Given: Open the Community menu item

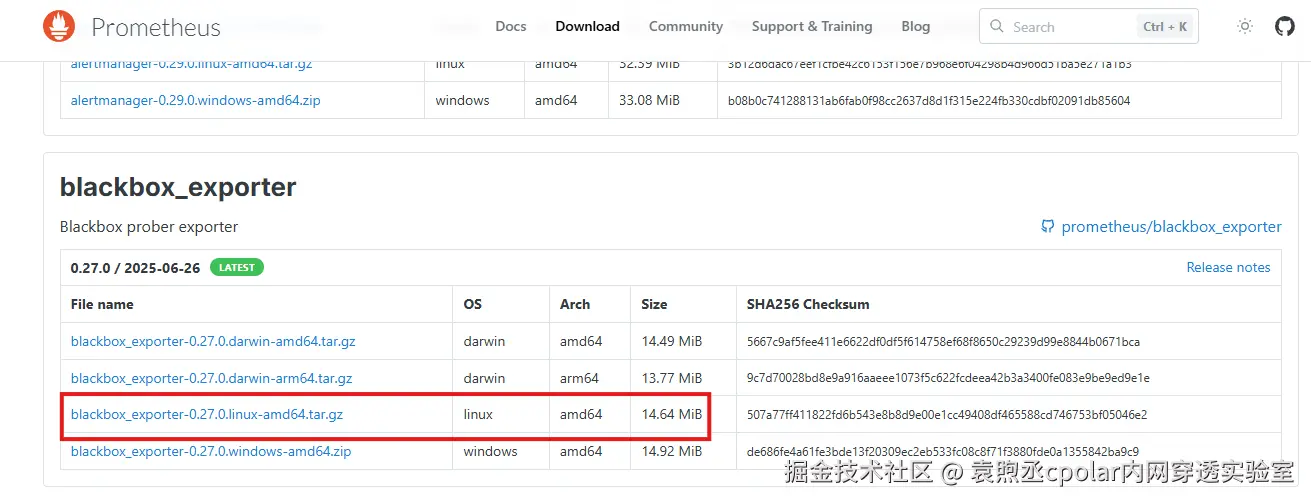Looking at the screenshot, I should pos(686,27).
